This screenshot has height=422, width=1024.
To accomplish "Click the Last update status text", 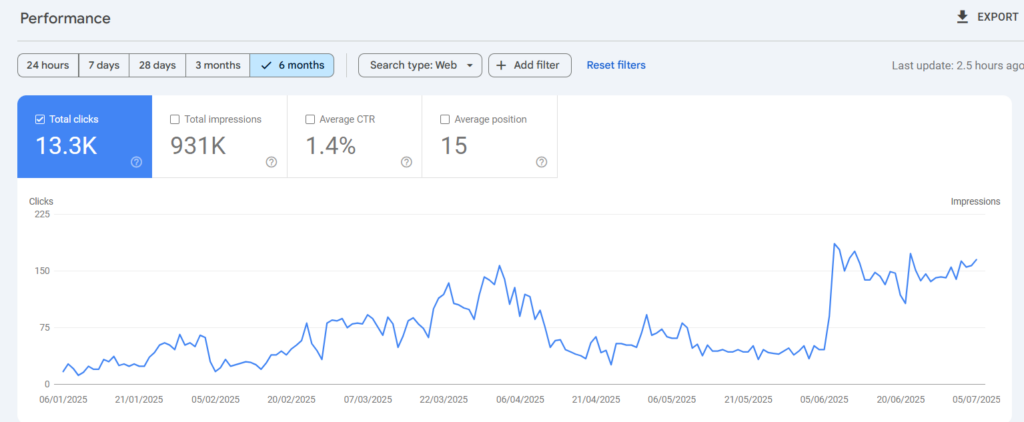I will tap(957, 65).
